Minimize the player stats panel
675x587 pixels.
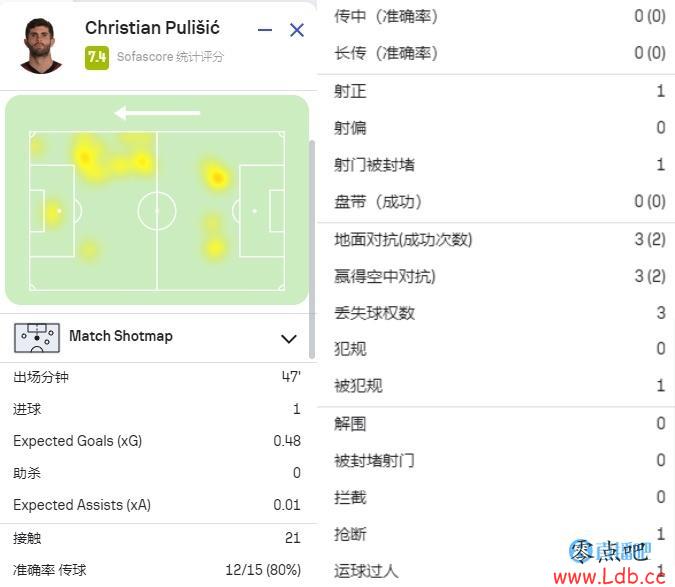tap(265, 30)
